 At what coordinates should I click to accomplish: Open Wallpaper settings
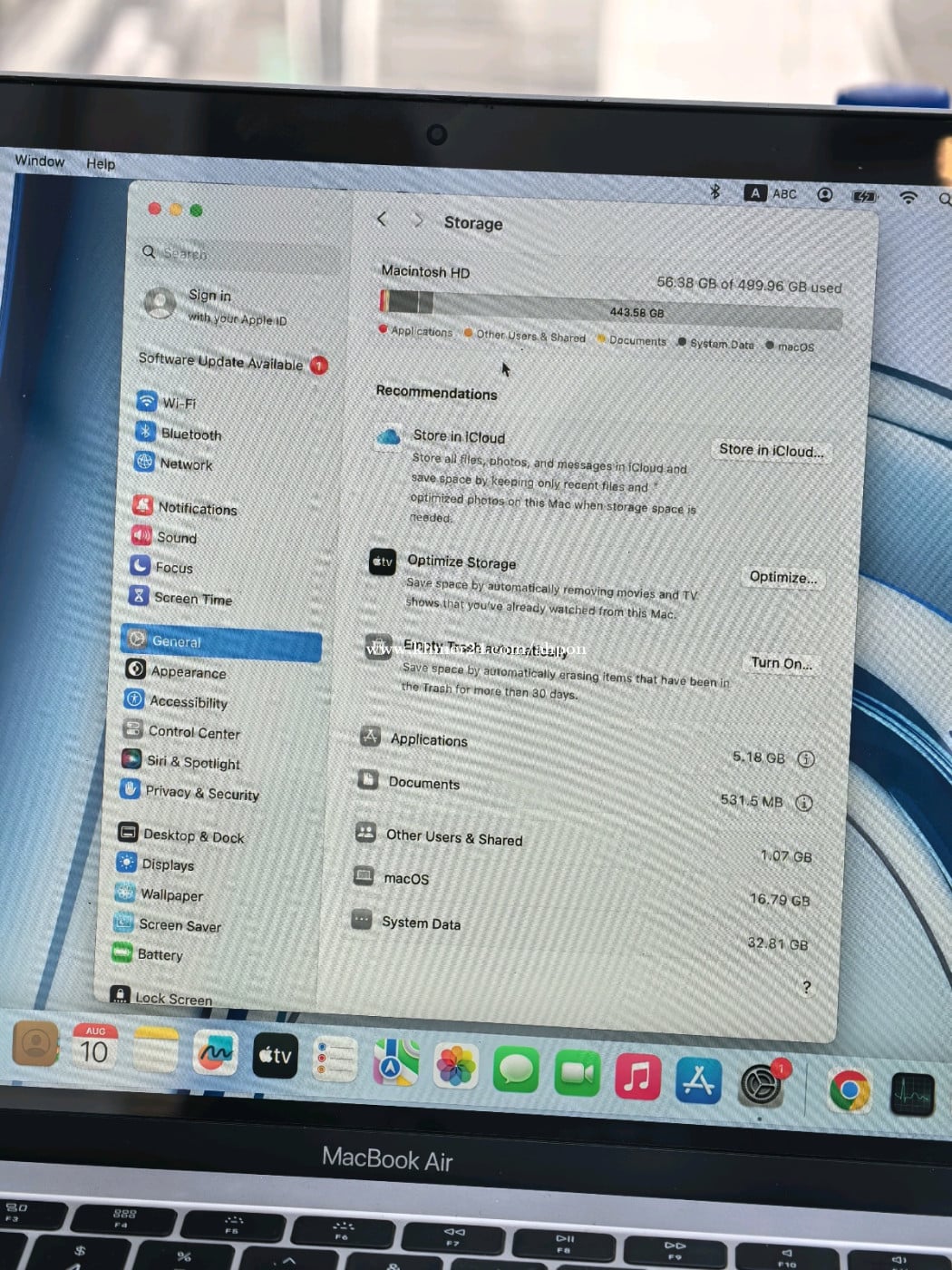(x=159, y=894)
